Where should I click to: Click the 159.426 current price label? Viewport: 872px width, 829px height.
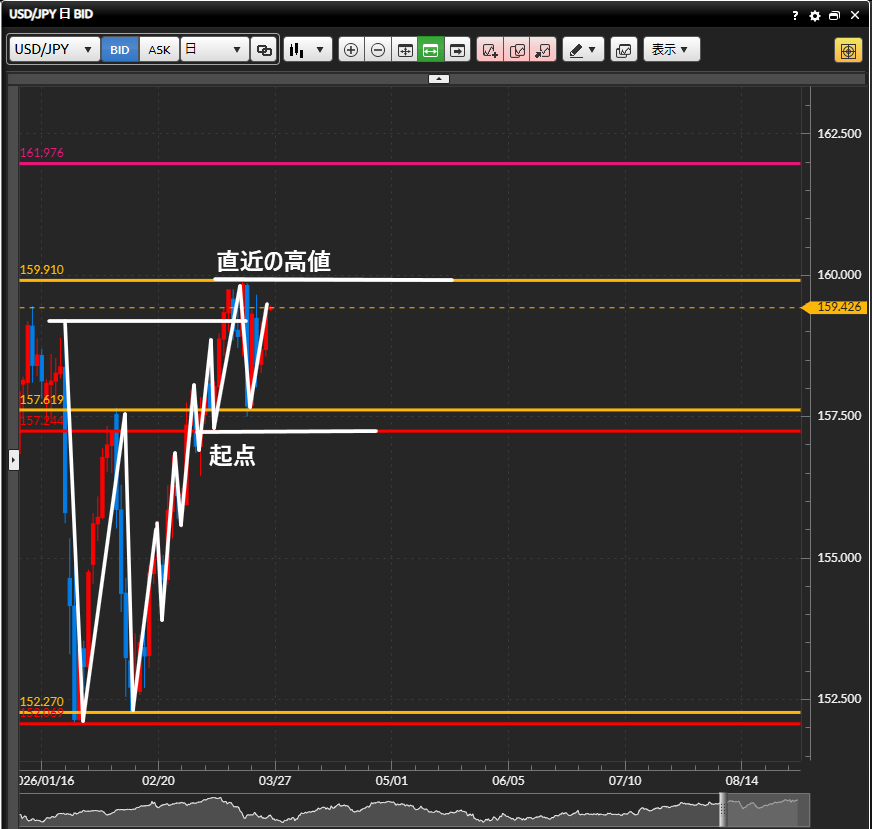pyautogui.click(x=838, y=308)
